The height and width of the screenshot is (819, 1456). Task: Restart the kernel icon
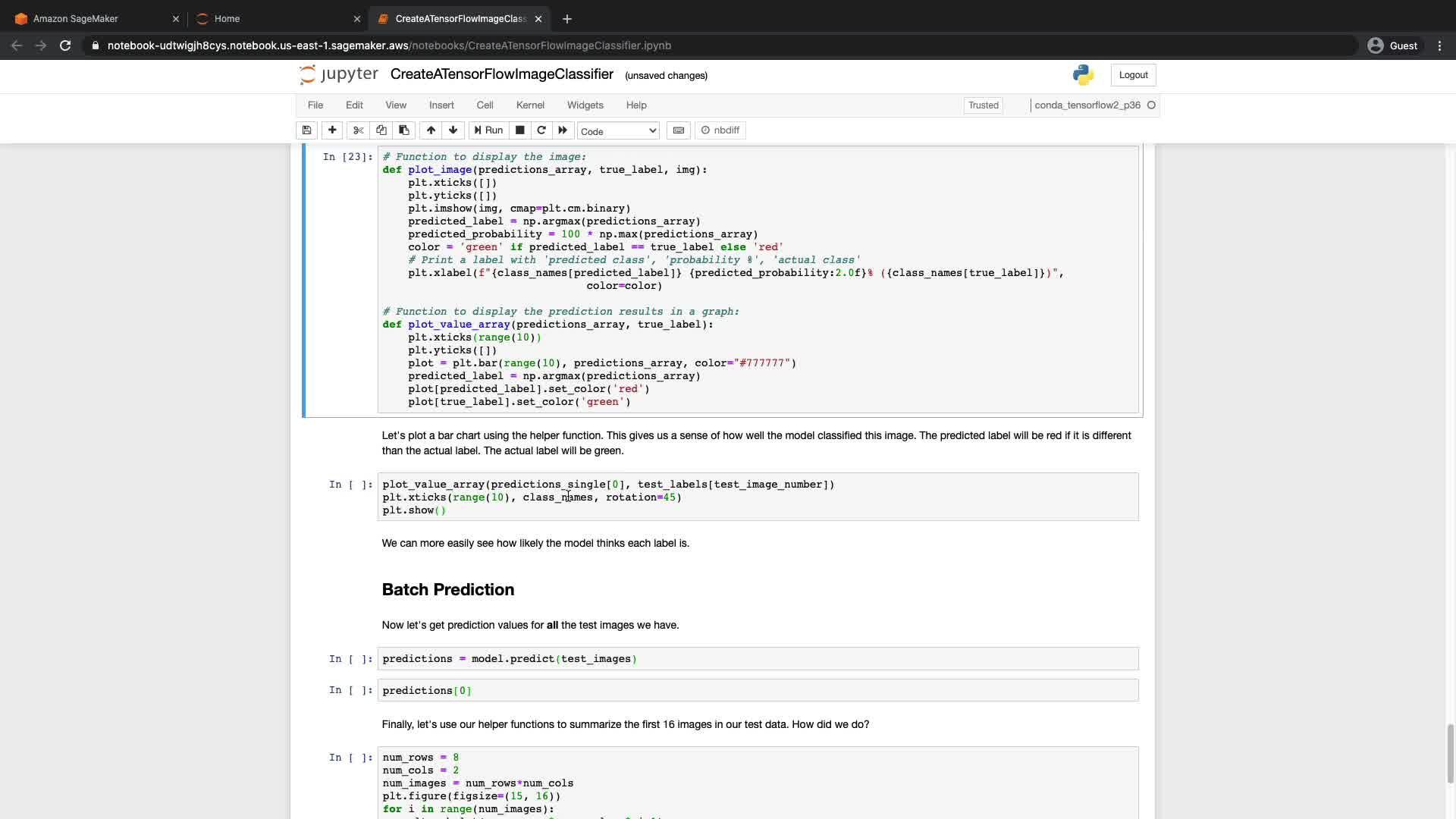[x=541, y=130]
